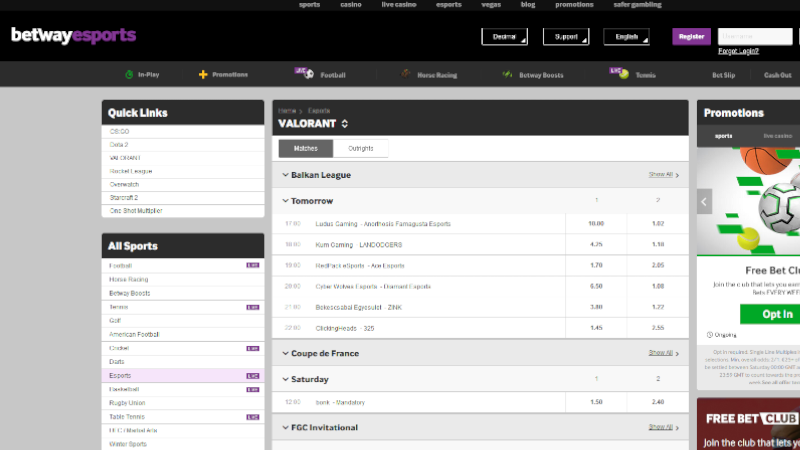
Task: Click the Football live ball icon
Action: click(x=305, y=73)
